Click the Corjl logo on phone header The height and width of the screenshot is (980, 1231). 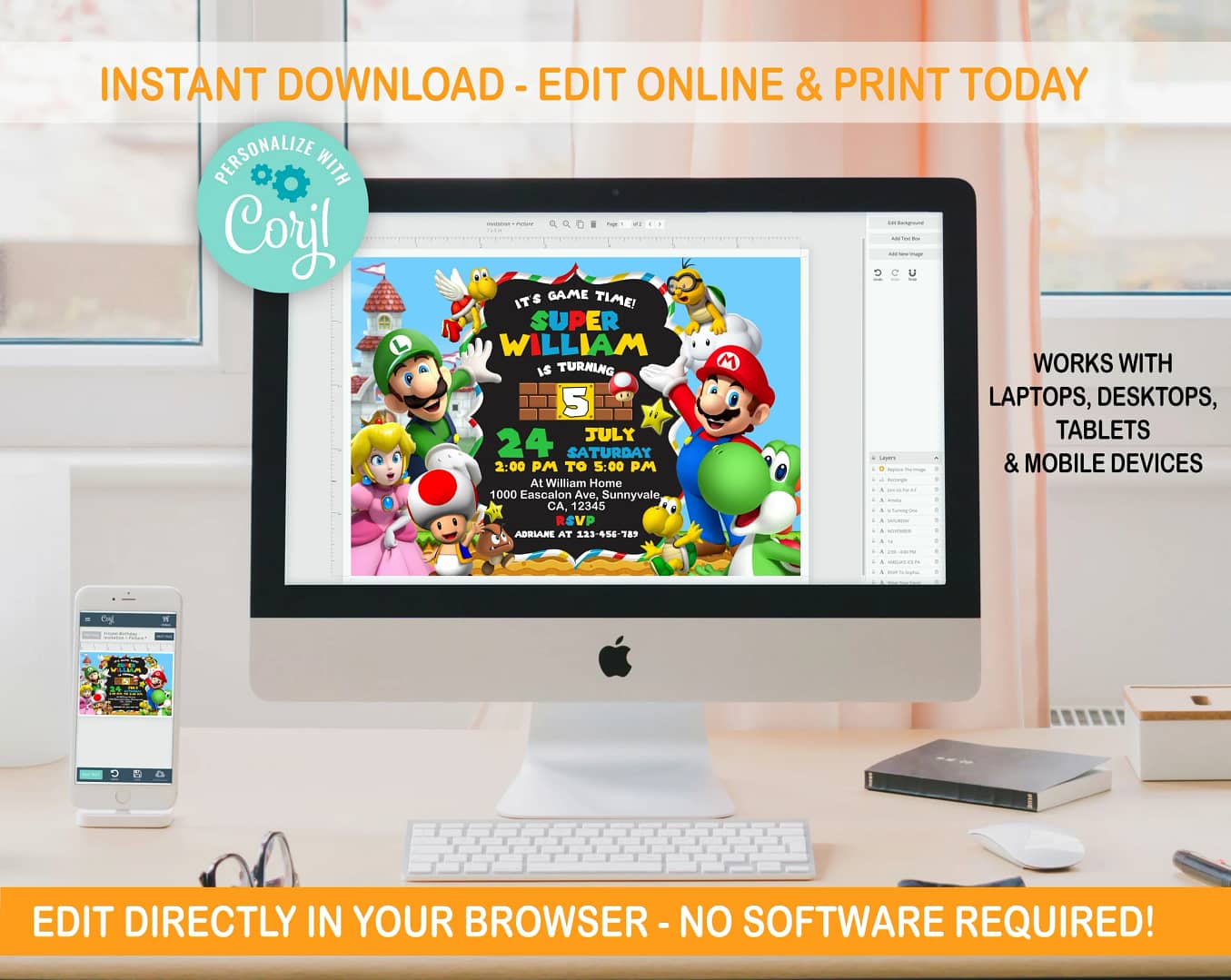point(108,619)
